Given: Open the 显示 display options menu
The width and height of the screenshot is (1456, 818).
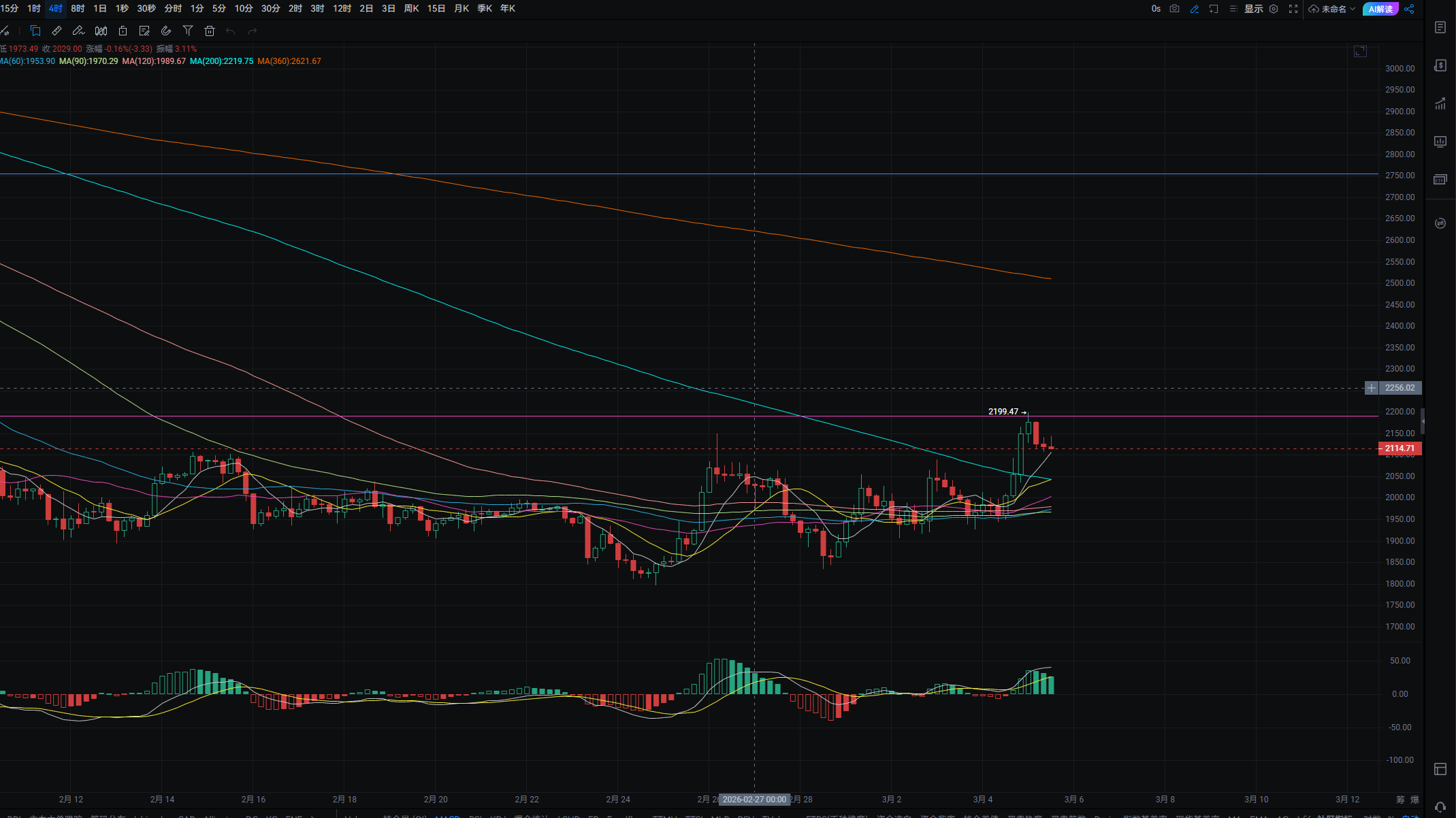Looking at the screenshot, I should coord(1253,9).
